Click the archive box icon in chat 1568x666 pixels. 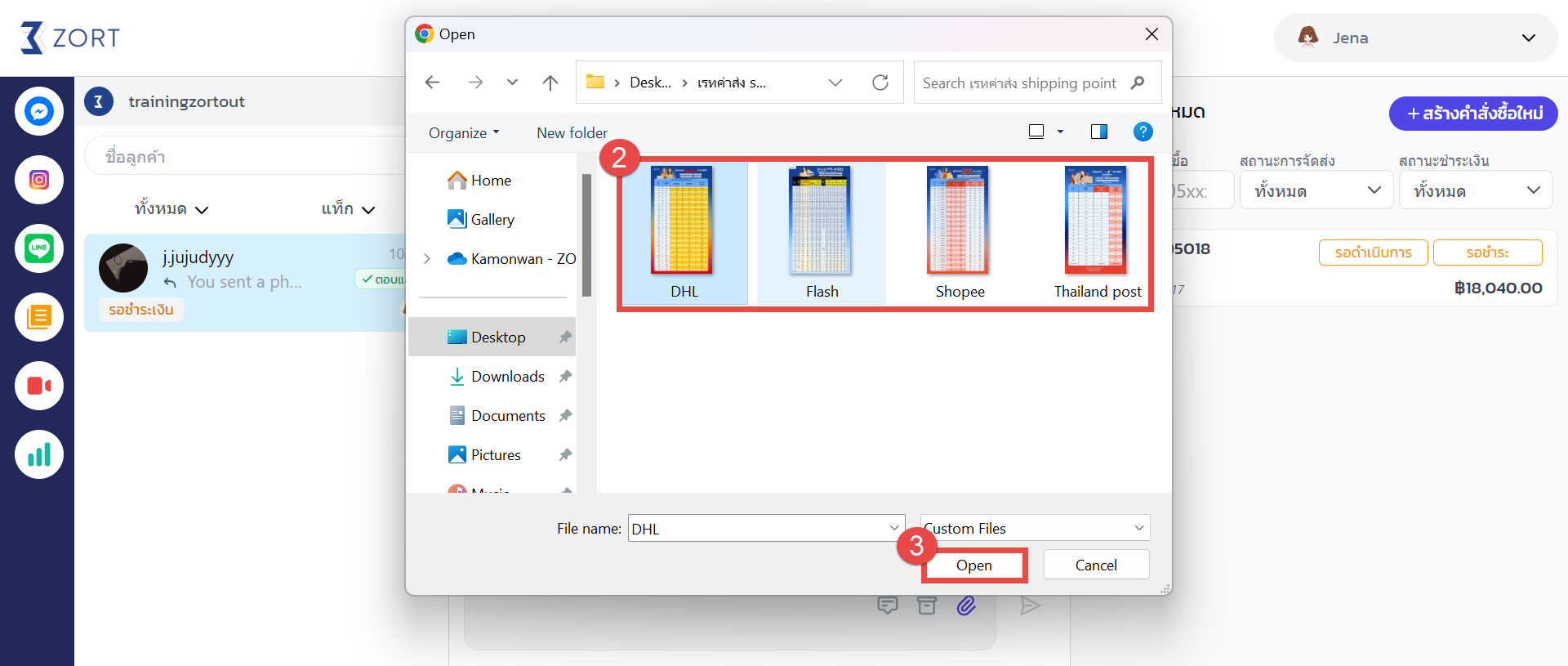(x=927, y=606)
